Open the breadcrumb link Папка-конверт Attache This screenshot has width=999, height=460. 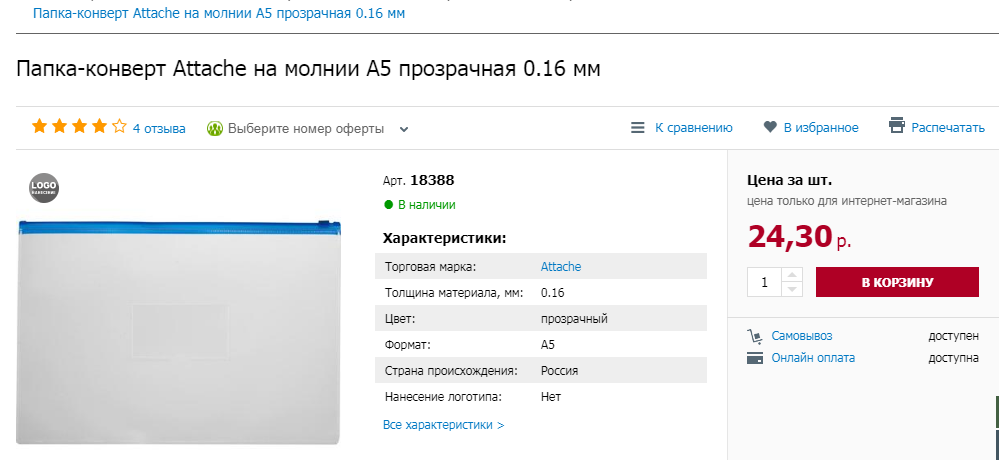pos(219,13)
